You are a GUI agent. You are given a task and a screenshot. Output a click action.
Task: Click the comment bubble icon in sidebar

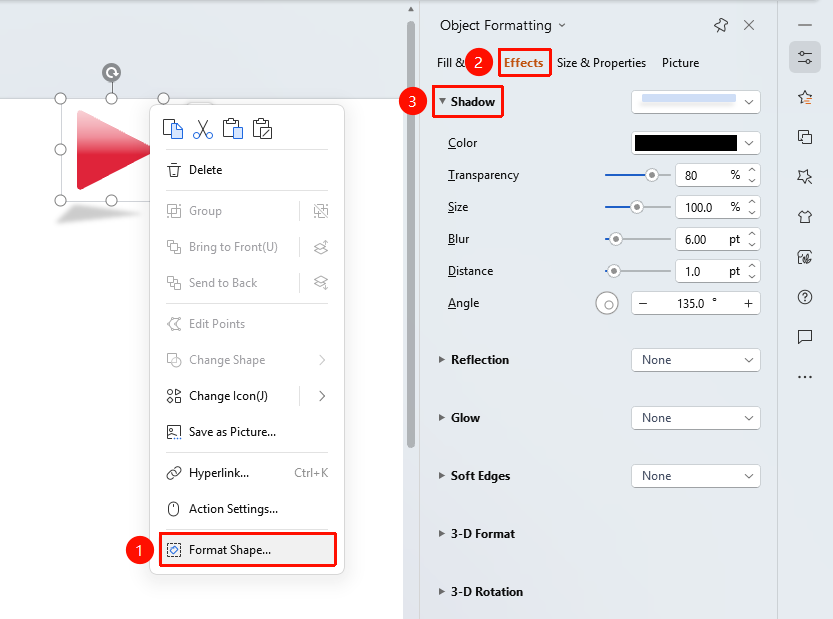805,337
